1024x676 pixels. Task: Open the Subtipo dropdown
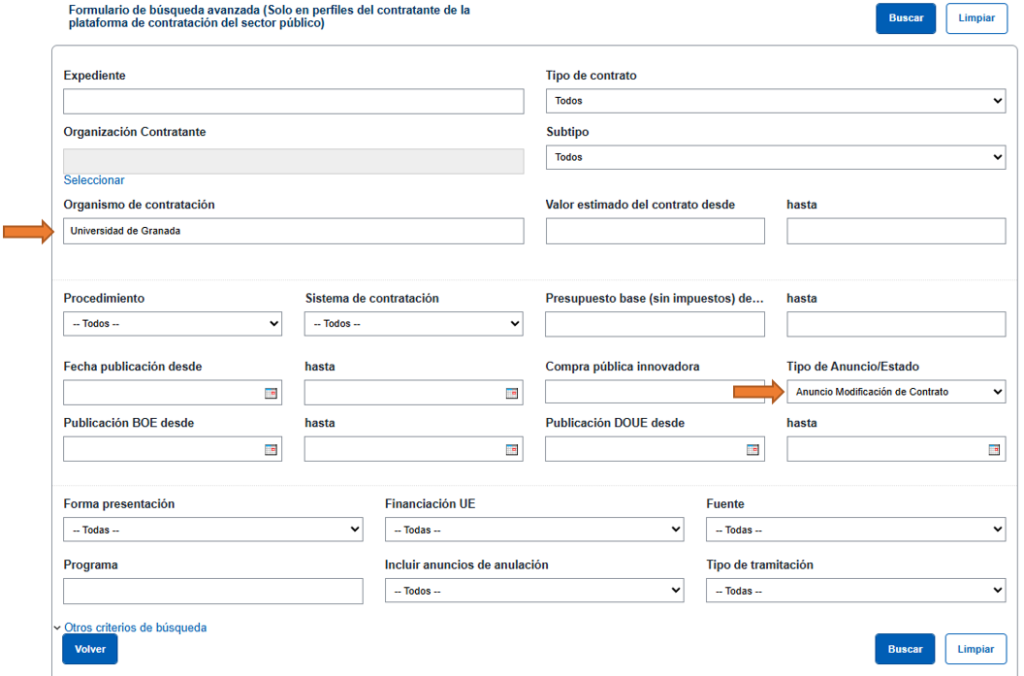(x=775, y=157)
